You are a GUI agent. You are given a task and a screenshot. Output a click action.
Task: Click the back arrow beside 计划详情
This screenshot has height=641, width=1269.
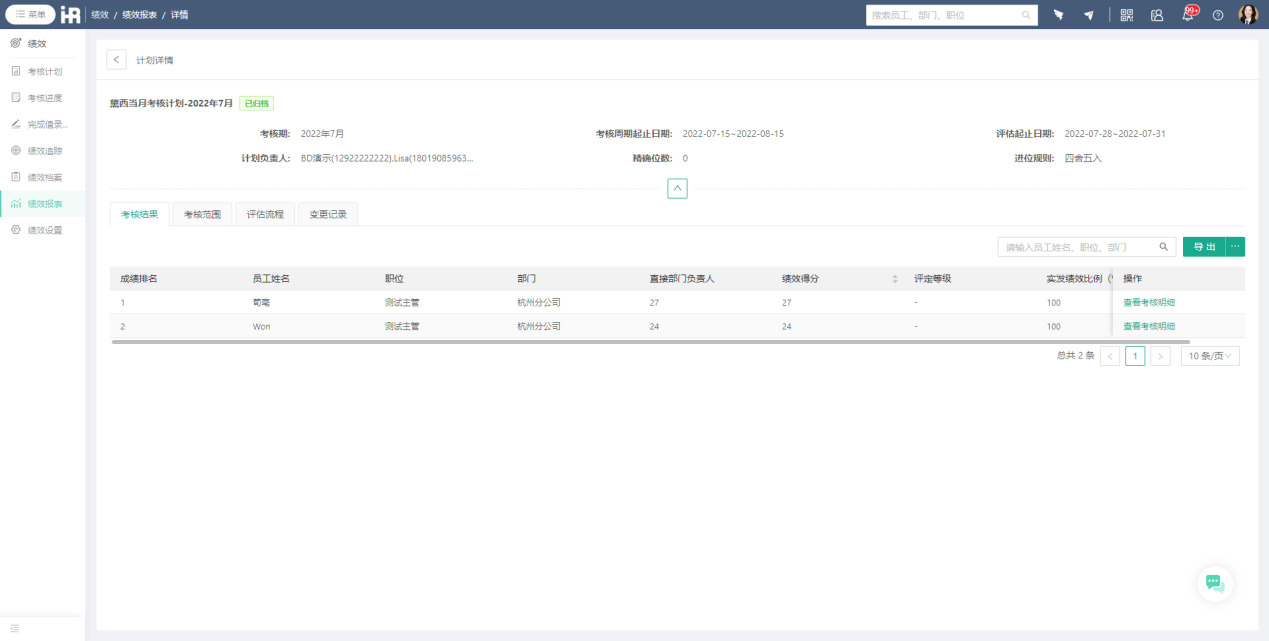coord(117,60)
